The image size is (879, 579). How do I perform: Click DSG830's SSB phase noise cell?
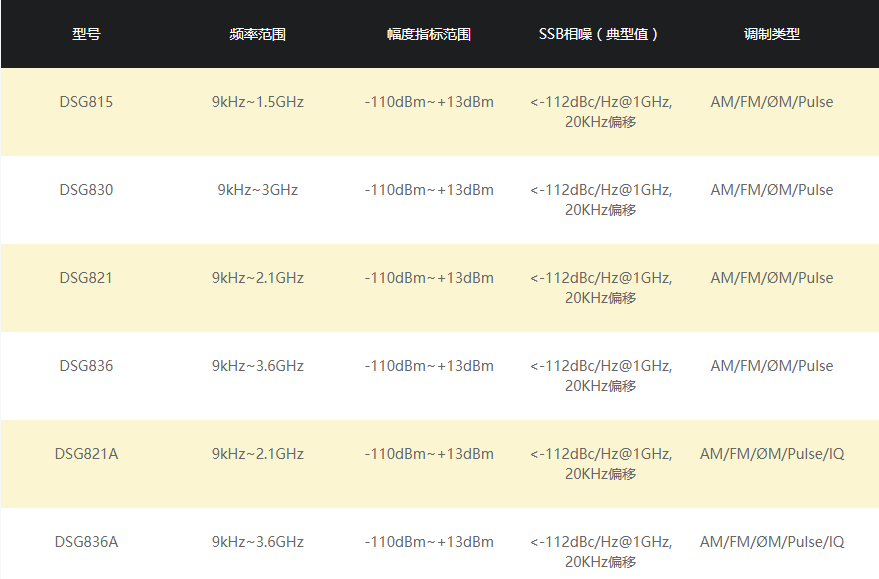600,200
